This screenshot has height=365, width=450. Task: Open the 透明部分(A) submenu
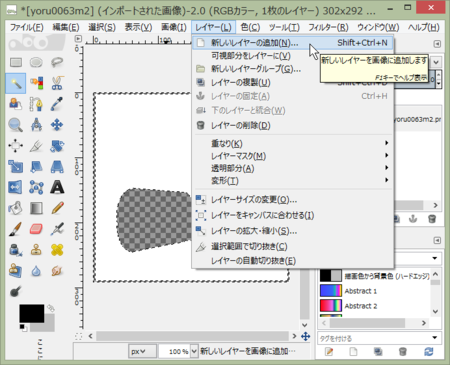point(293,168)
